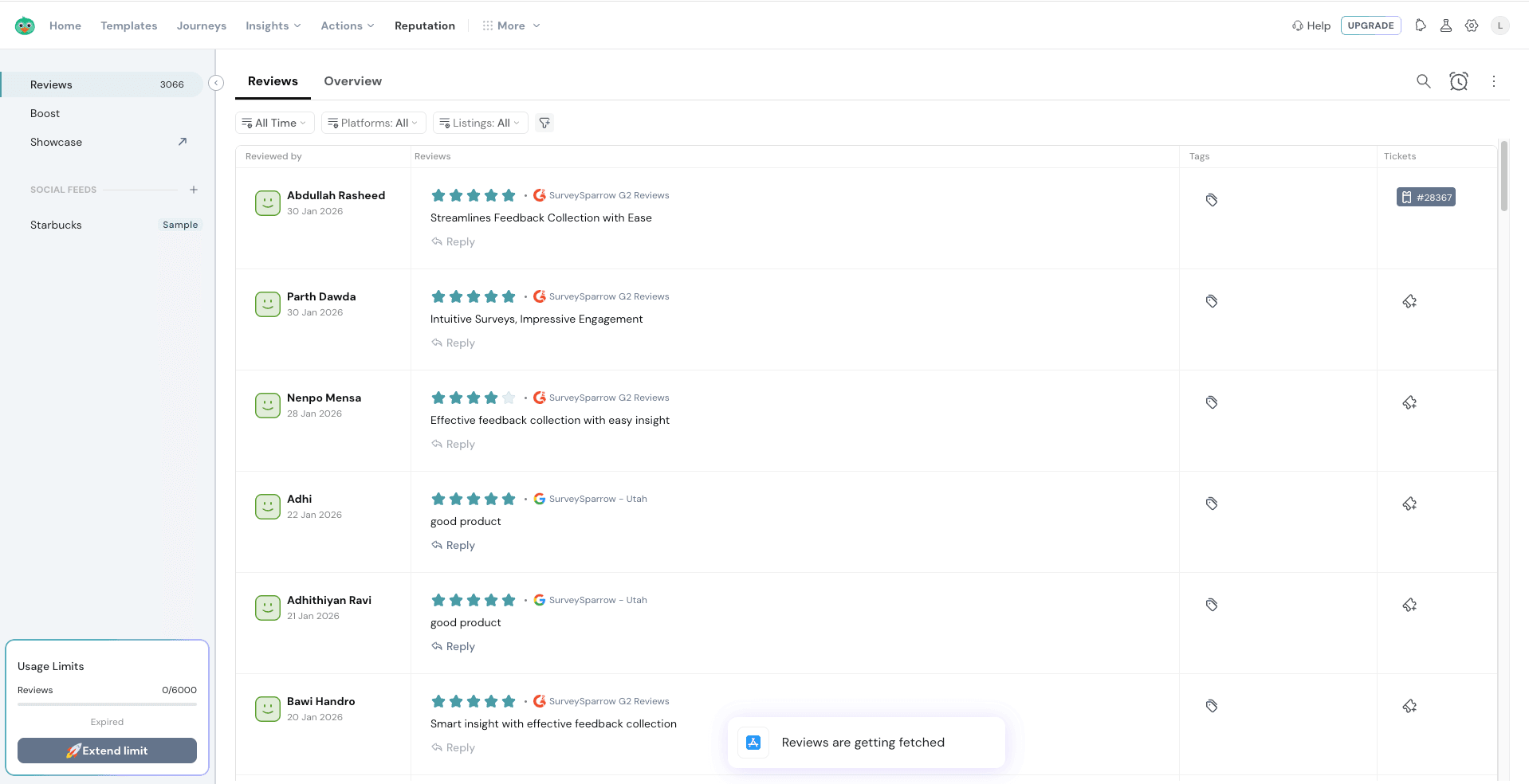1529x784 pixels.
Task: Reply to Adhithiyan Ravi's review
Action: click(453, 646)
